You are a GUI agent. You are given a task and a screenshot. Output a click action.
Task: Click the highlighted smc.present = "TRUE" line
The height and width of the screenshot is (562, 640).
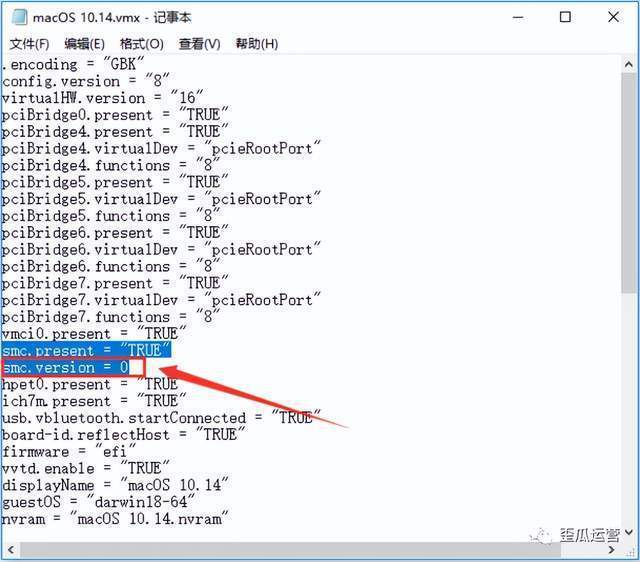86,351
